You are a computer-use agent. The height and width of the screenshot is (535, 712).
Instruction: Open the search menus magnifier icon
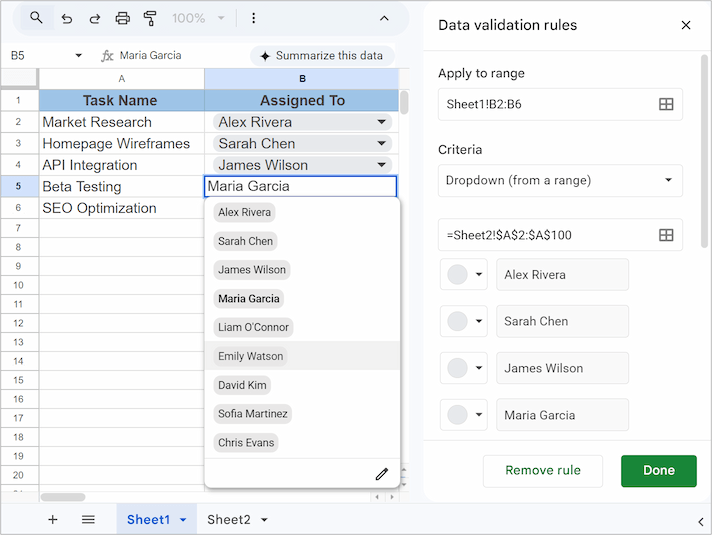click(x=36, y=18)
